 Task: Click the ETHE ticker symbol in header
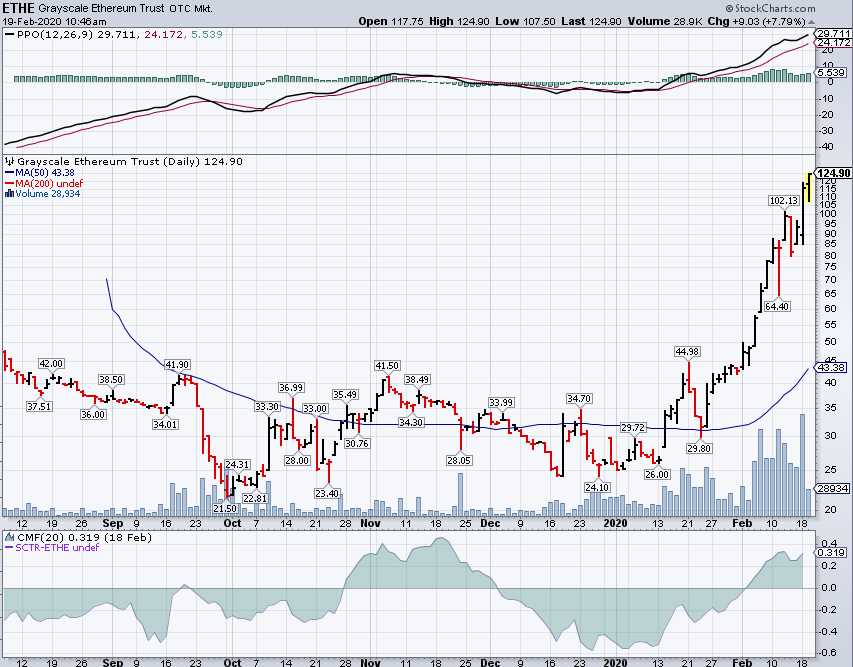pyautogui.click(x=18, y=8)
